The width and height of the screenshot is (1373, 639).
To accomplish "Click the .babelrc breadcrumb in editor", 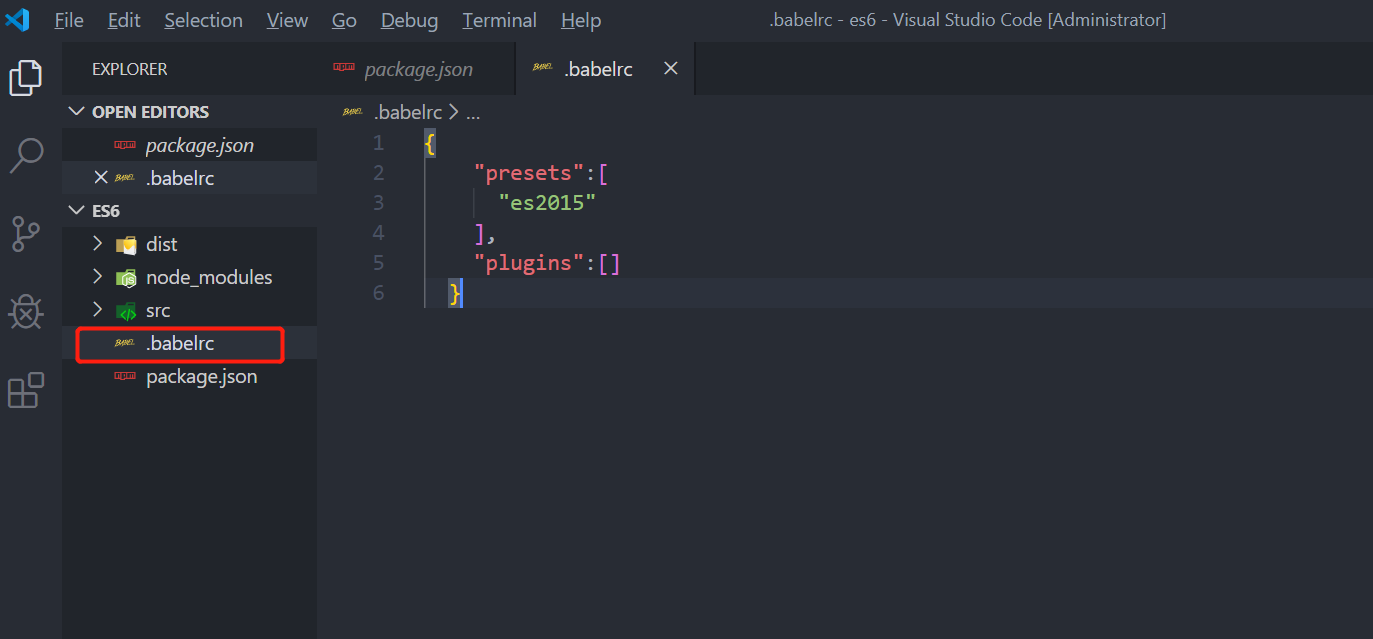I will 407,113.
